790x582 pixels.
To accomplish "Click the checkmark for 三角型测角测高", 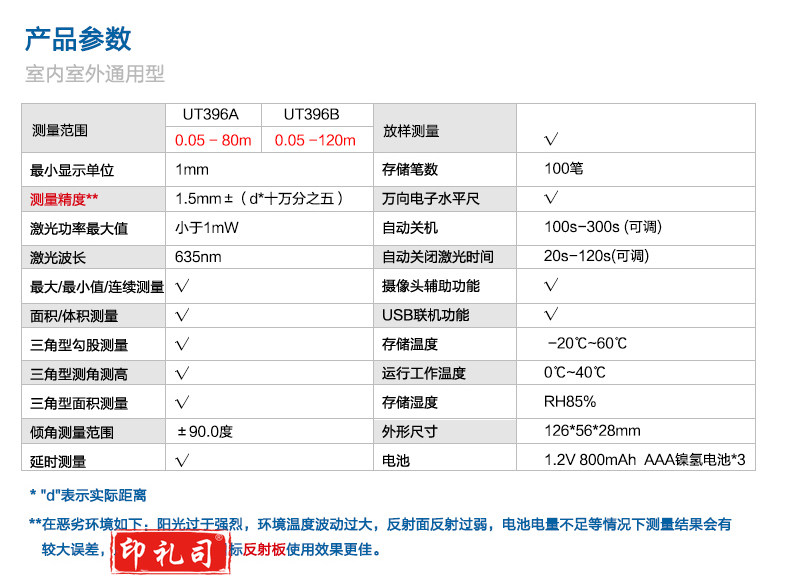I will pyautogui.click(x=183, y=373).
